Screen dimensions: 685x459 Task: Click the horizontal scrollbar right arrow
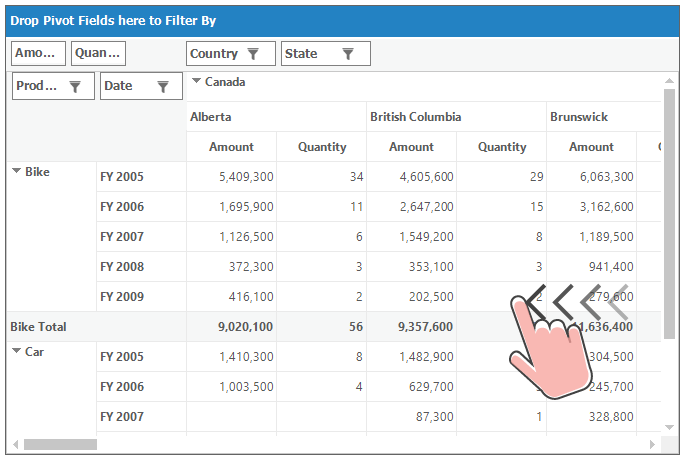[x=652, y=445]
